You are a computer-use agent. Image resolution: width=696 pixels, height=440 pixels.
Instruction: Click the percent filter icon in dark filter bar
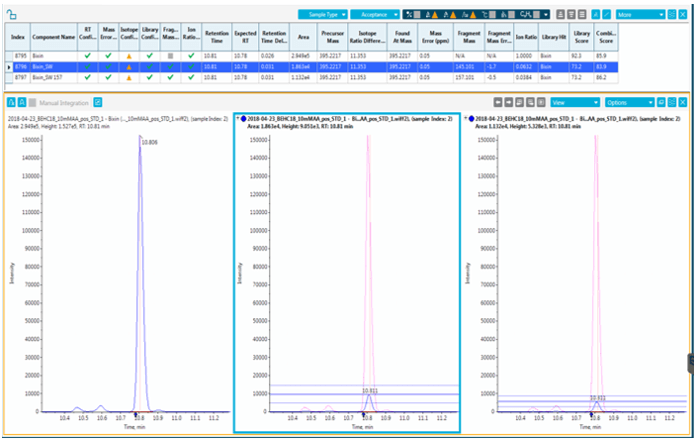409,15
